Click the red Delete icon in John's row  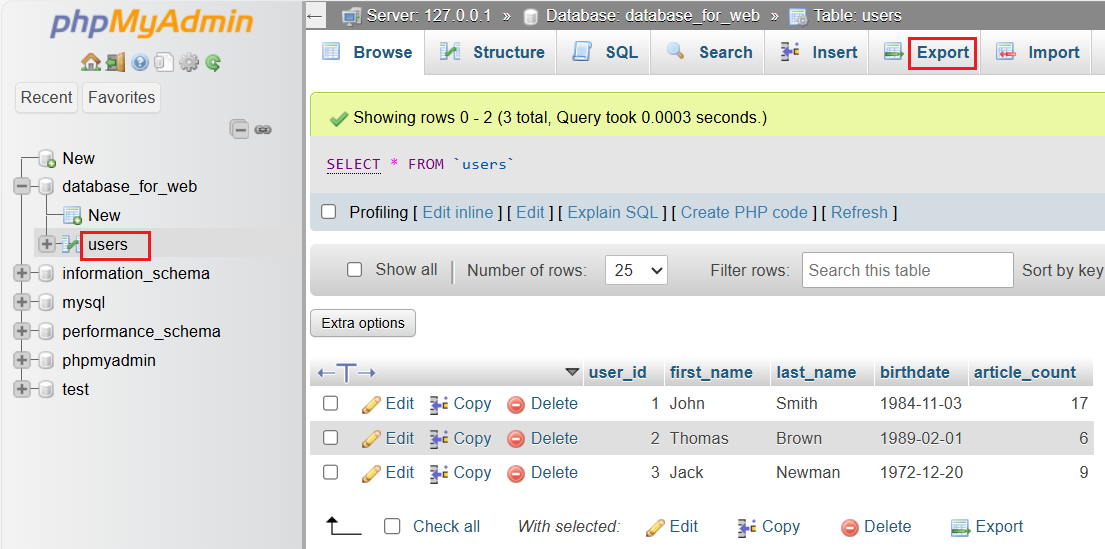[517, 405]
